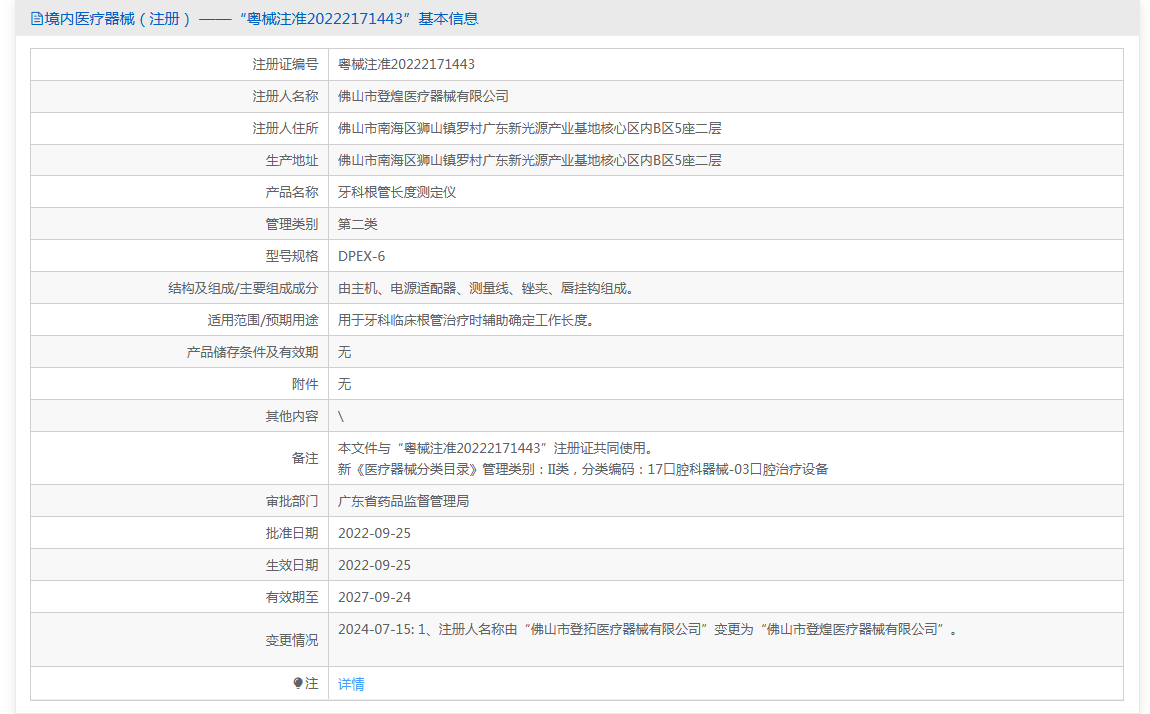Click the 注册人住所 label cell
This screenshot has height=714, width=1150.
coord(179,128)
